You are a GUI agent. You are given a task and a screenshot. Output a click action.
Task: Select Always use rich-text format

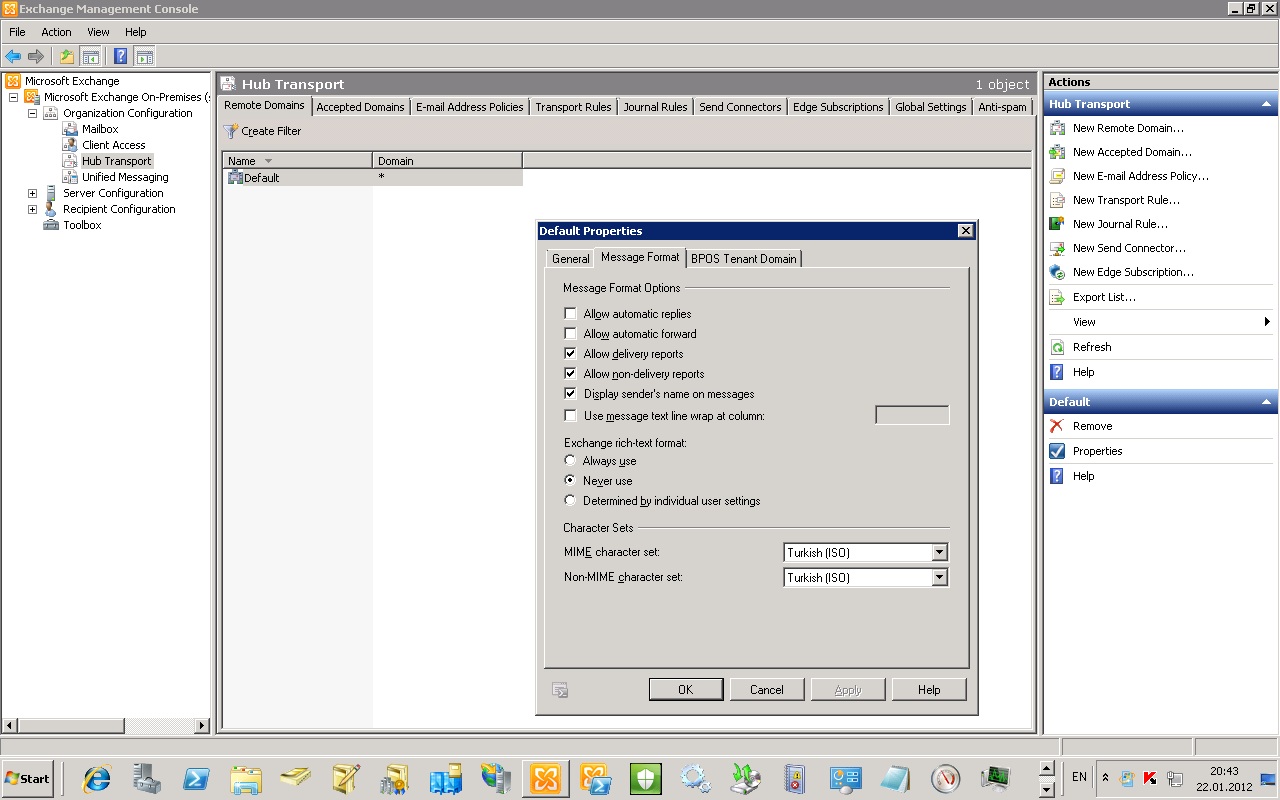point(570,461)
